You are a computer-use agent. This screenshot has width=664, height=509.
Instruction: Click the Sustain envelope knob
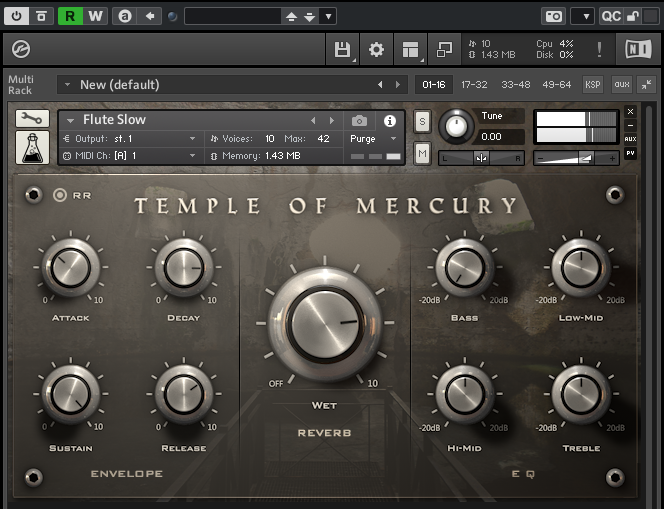point(71,394)
